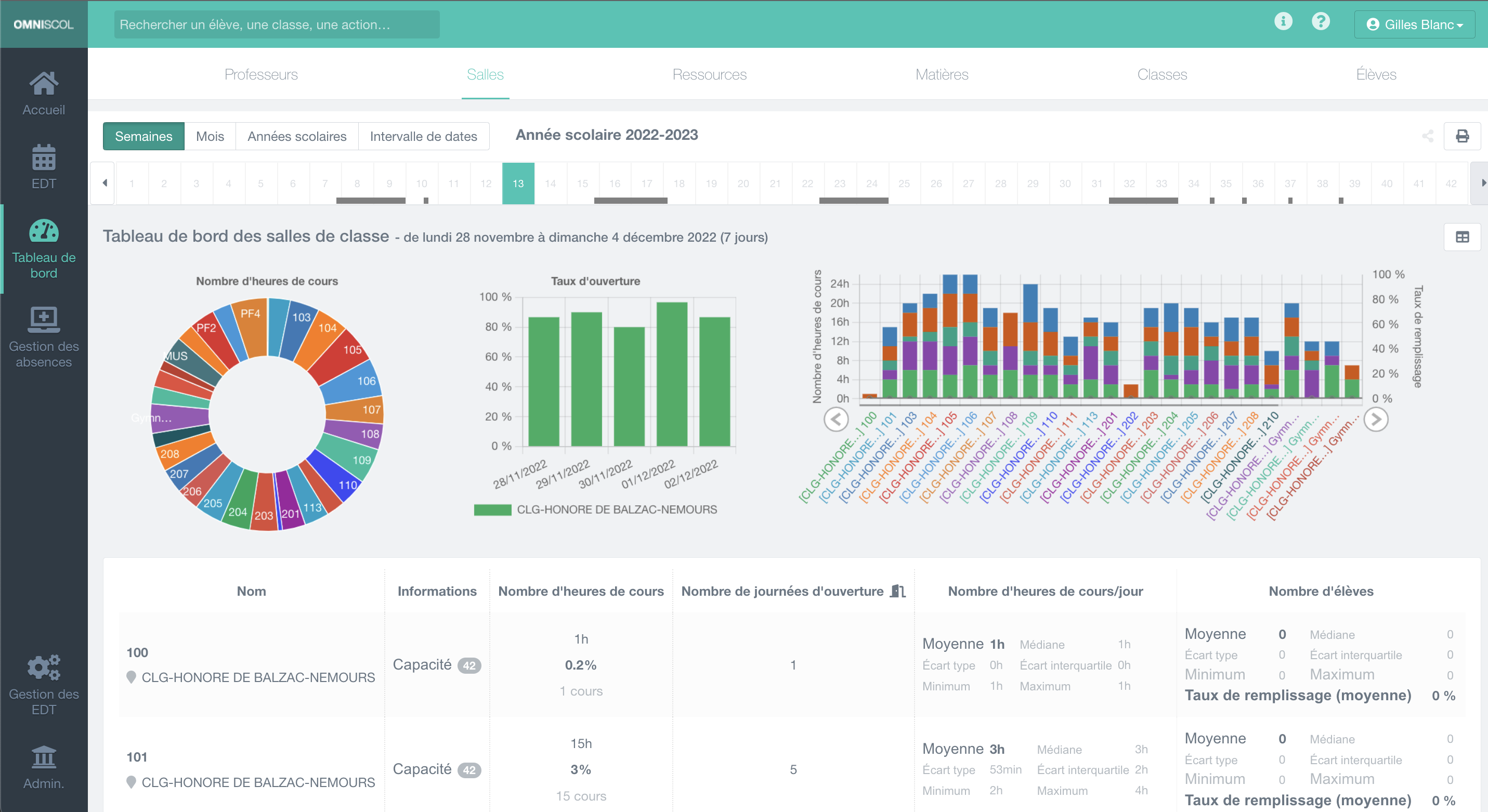The height and width of the screenshot is (812, 1488).
Task: Open the Gilles Blanc user dropdown
Action: [x=1414, y=25]
